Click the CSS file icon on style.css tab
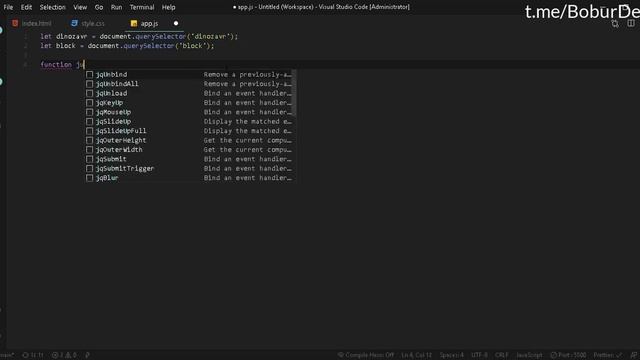The image size is (640, 360). point(74,24)
